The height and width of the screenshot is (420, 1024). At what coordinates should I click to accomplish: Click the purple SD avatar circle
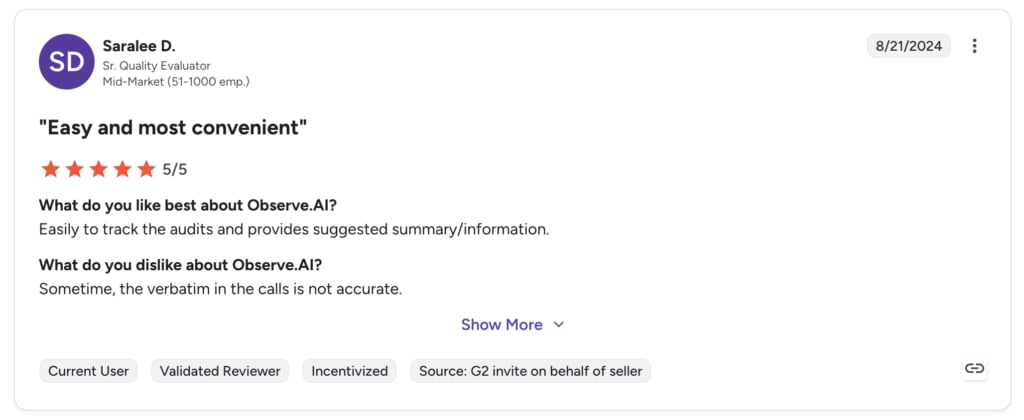[67, 62]
